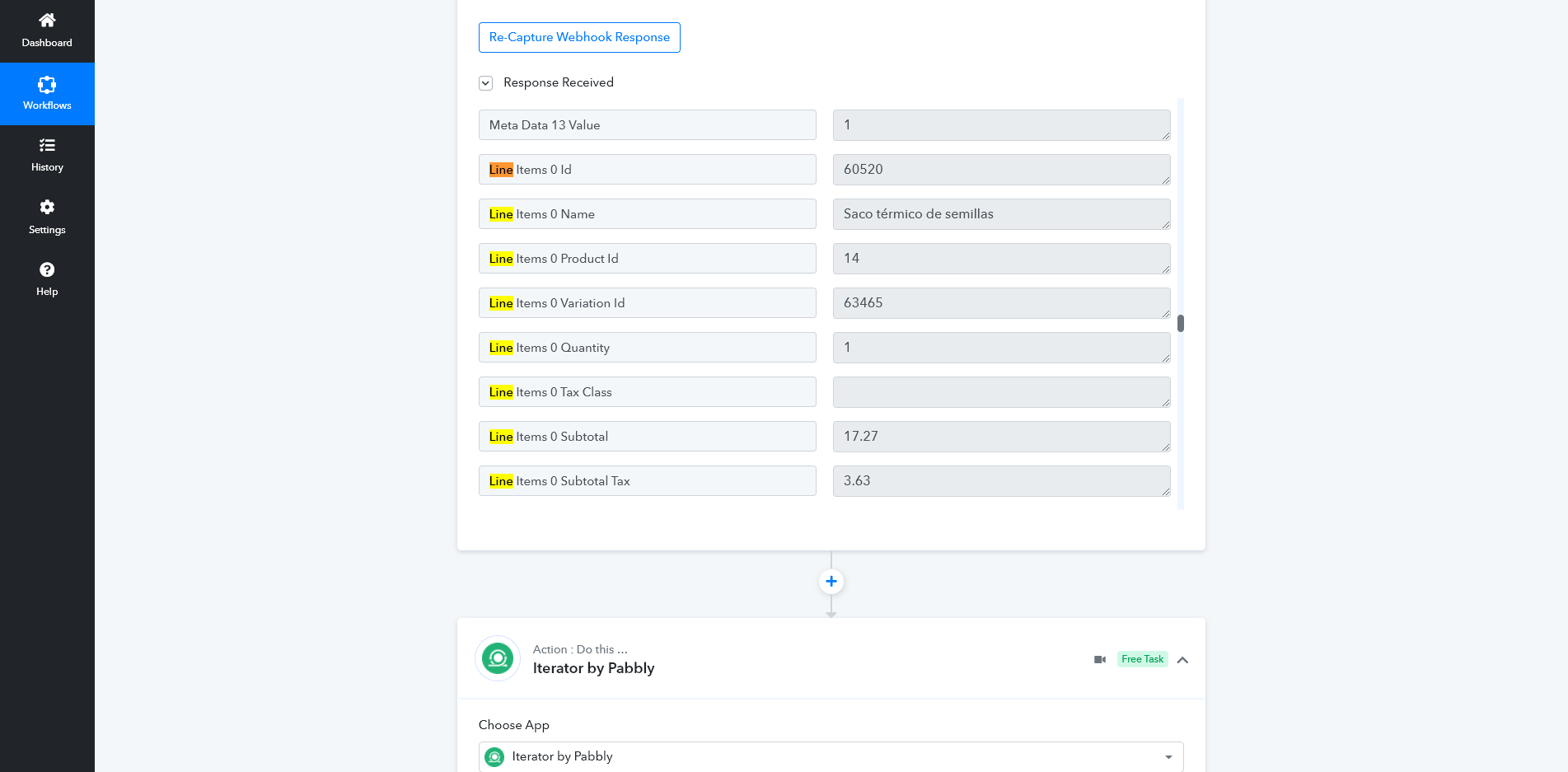
Task: Click the Saco térmico de semillas value field
Action: tap(1001, 214)
